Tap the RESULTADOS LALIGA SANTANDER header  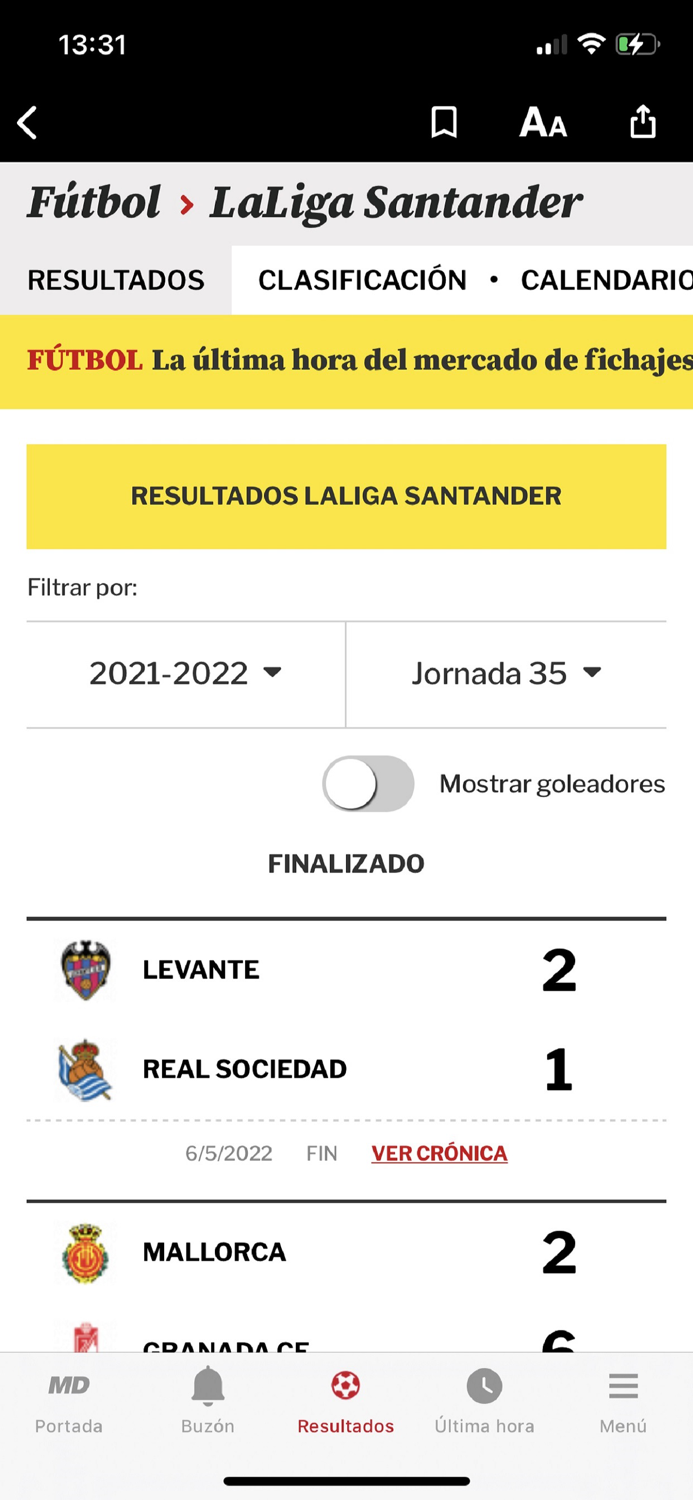tap(346, 496)
